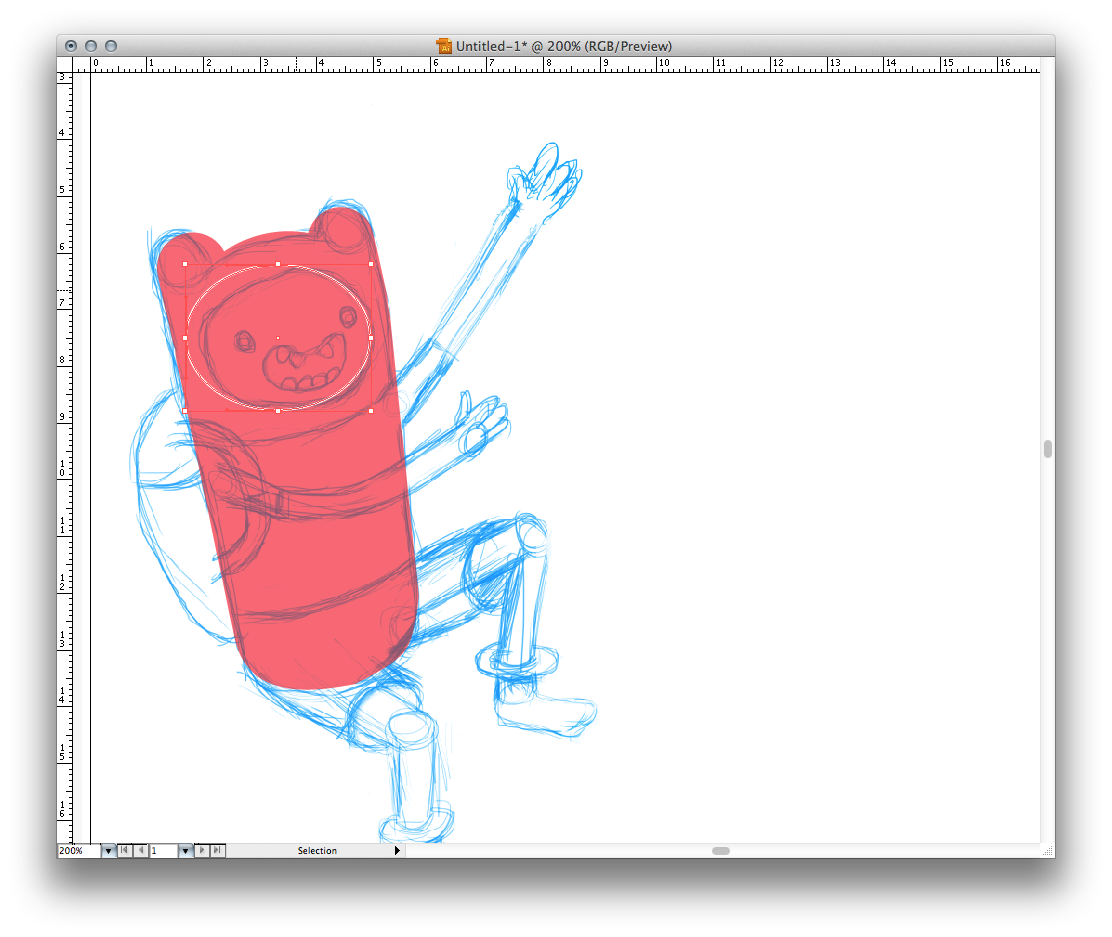Click the zoom level field showing 200%

point(78,851)
